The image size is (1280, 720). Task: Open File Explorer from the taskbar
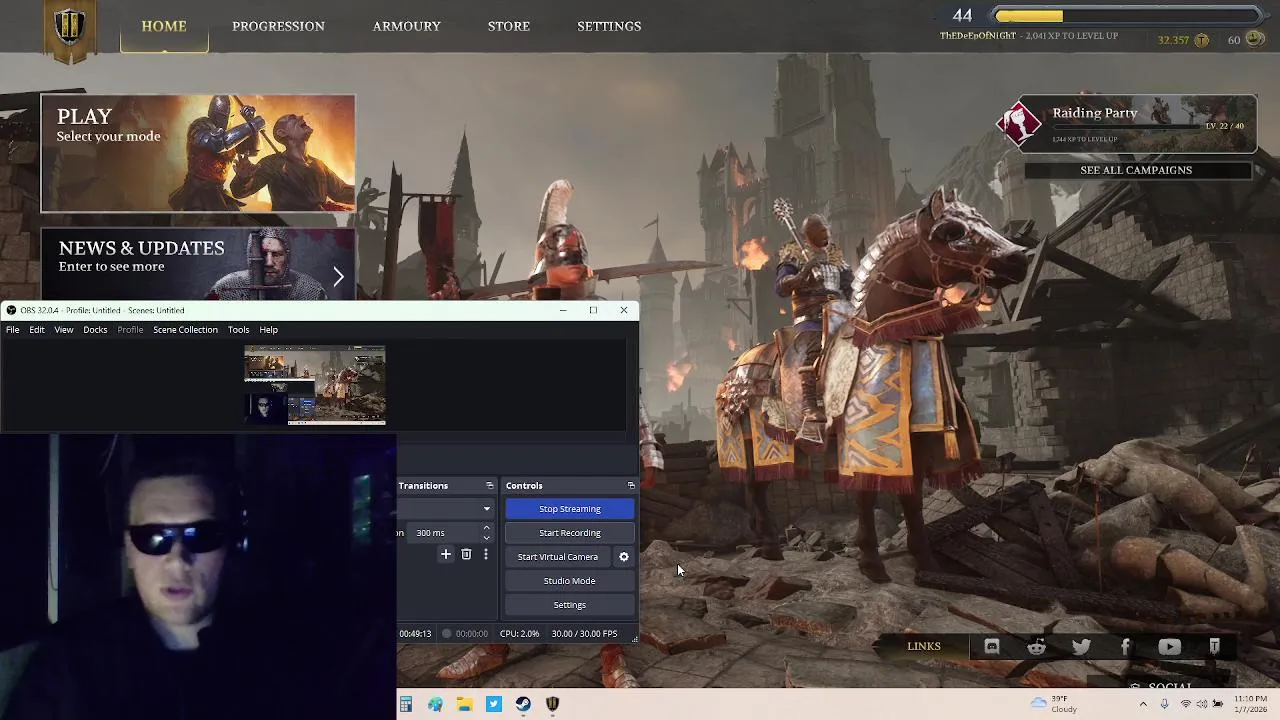point(464,704)
